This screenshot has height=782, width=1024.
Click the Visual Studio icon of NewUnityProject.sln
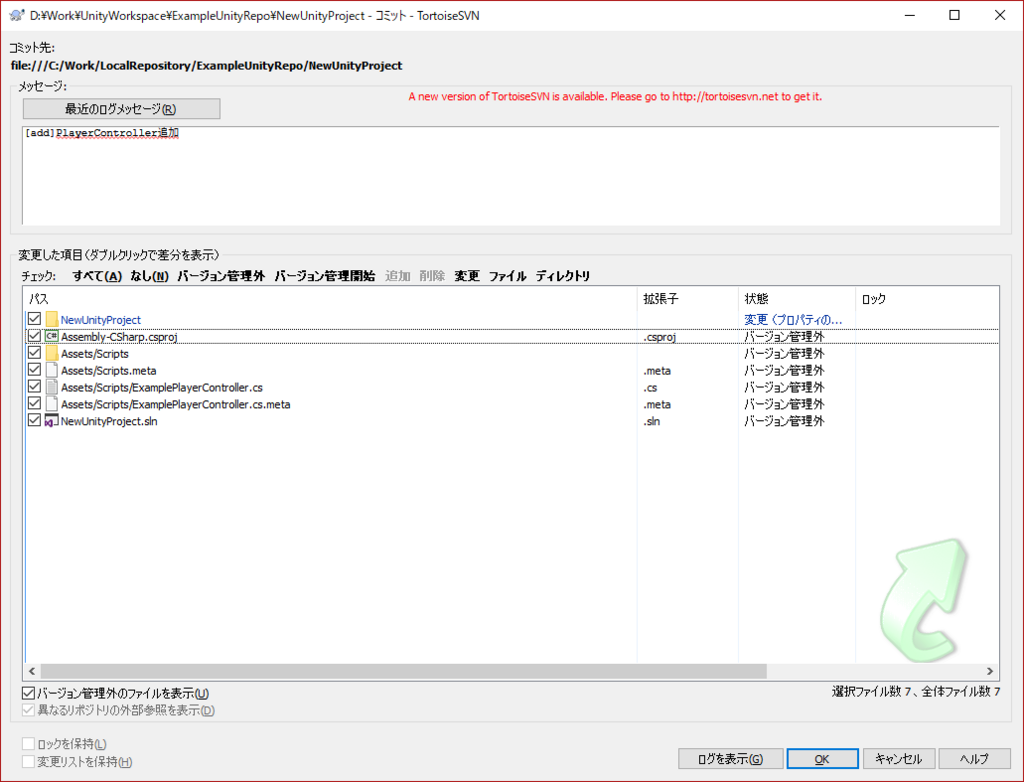click(52, 421)
